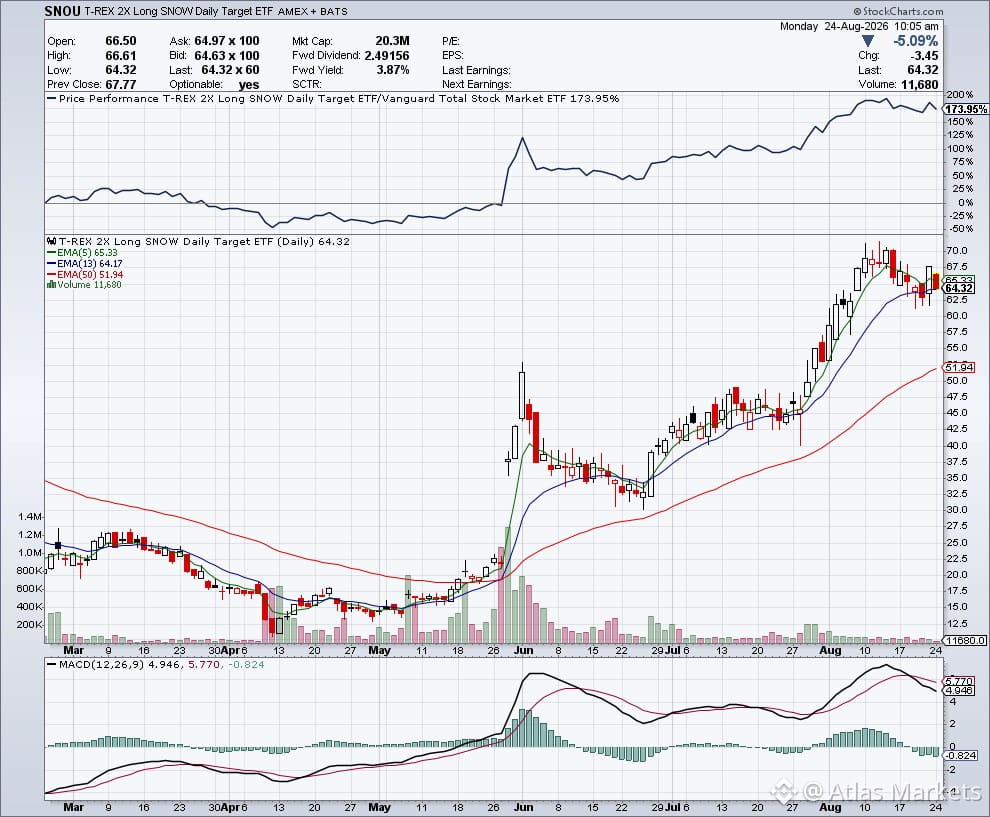Click the Volume value 11,680 in the quote header
Screen dimensions: 990x817
(919, 85)
